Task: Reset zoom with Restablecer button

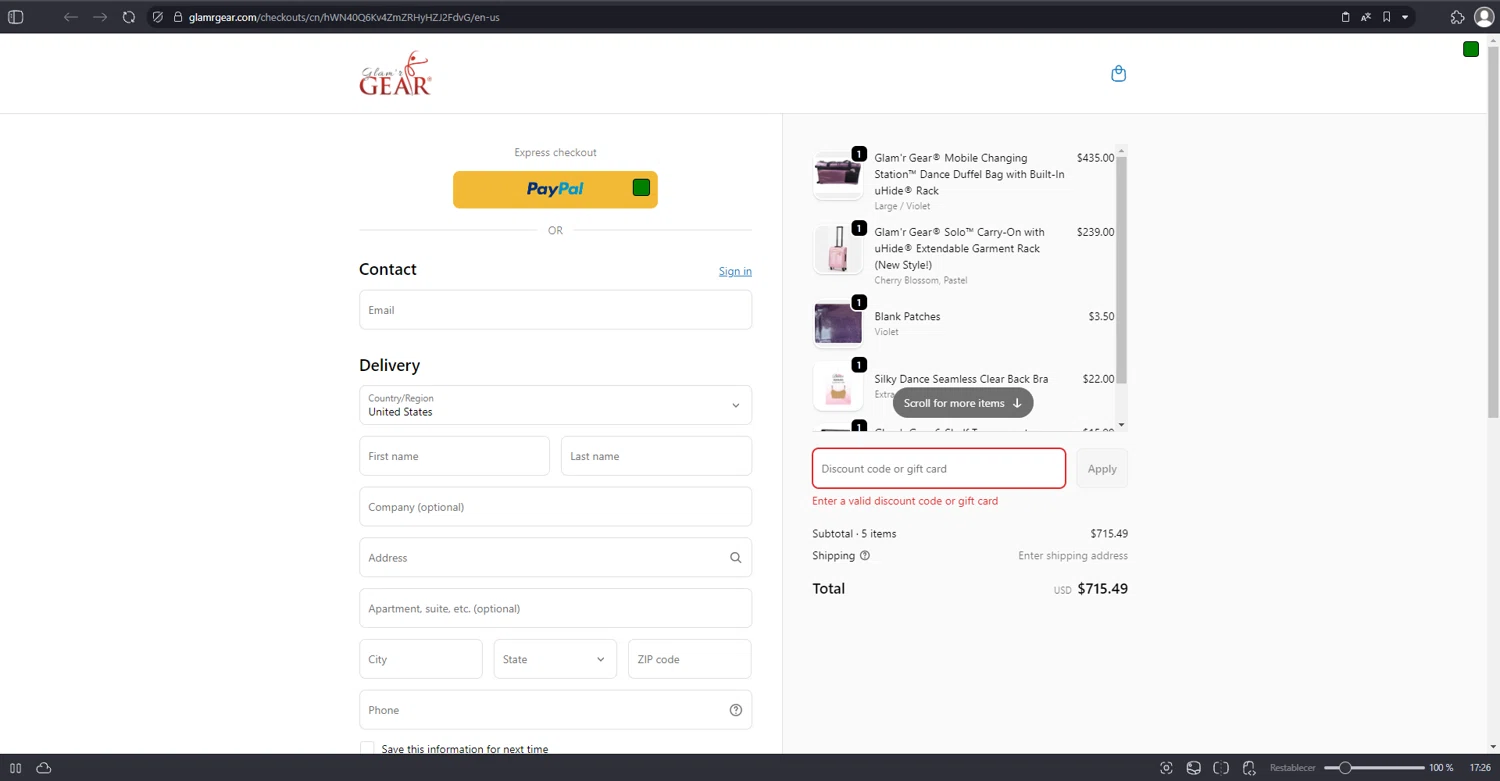Action: click(1292, 768)
